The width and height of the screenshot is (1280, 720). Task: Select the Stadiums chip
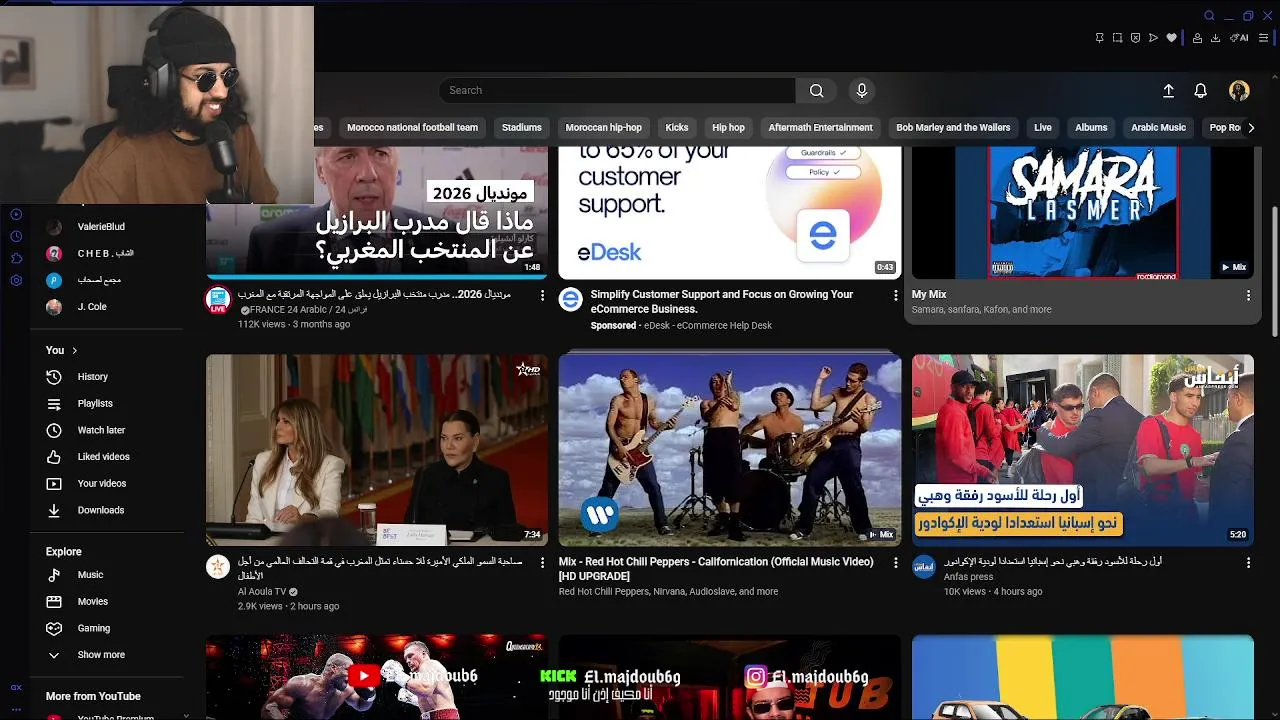[x=522, y=127]
